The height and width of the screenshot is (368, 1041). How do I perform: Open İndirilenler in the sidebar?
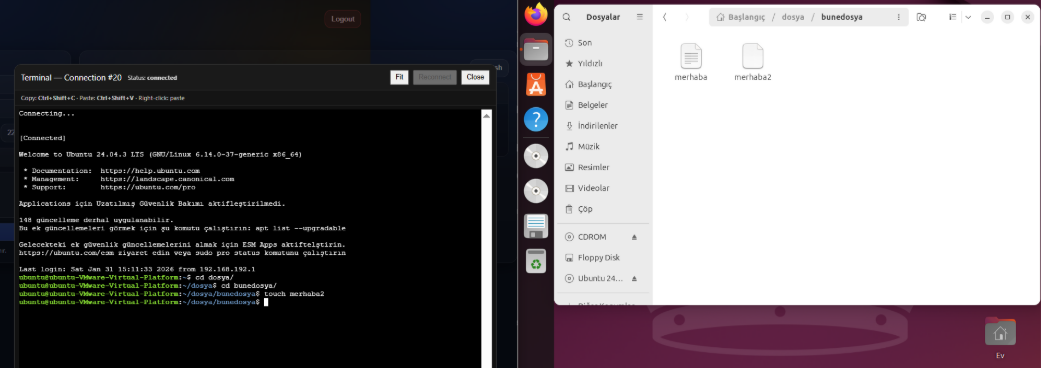(603, 126)
